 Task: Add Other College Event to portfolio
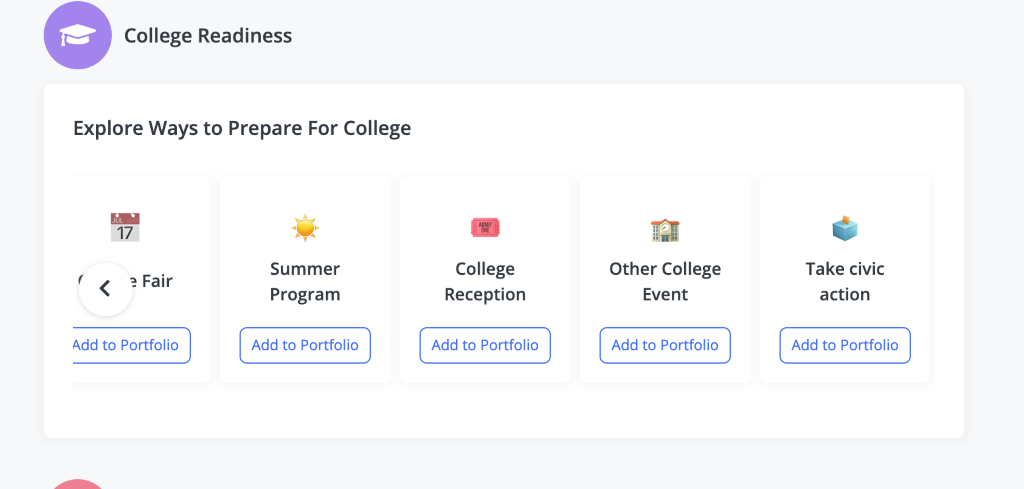click(665, 345)
